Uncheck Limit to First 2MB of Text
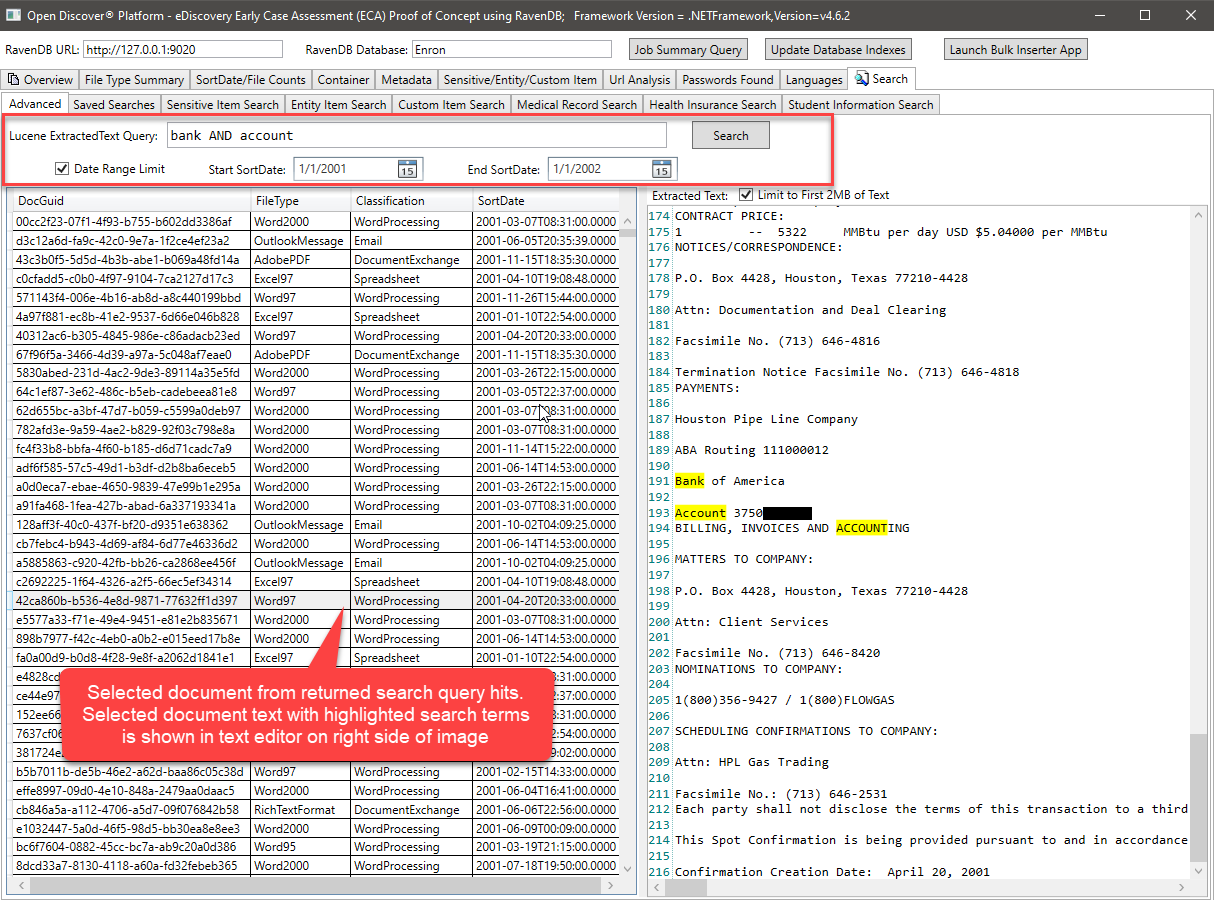The height and width of the screenshot is (900, 1214). pyautogui.click(x=746, y=195)
